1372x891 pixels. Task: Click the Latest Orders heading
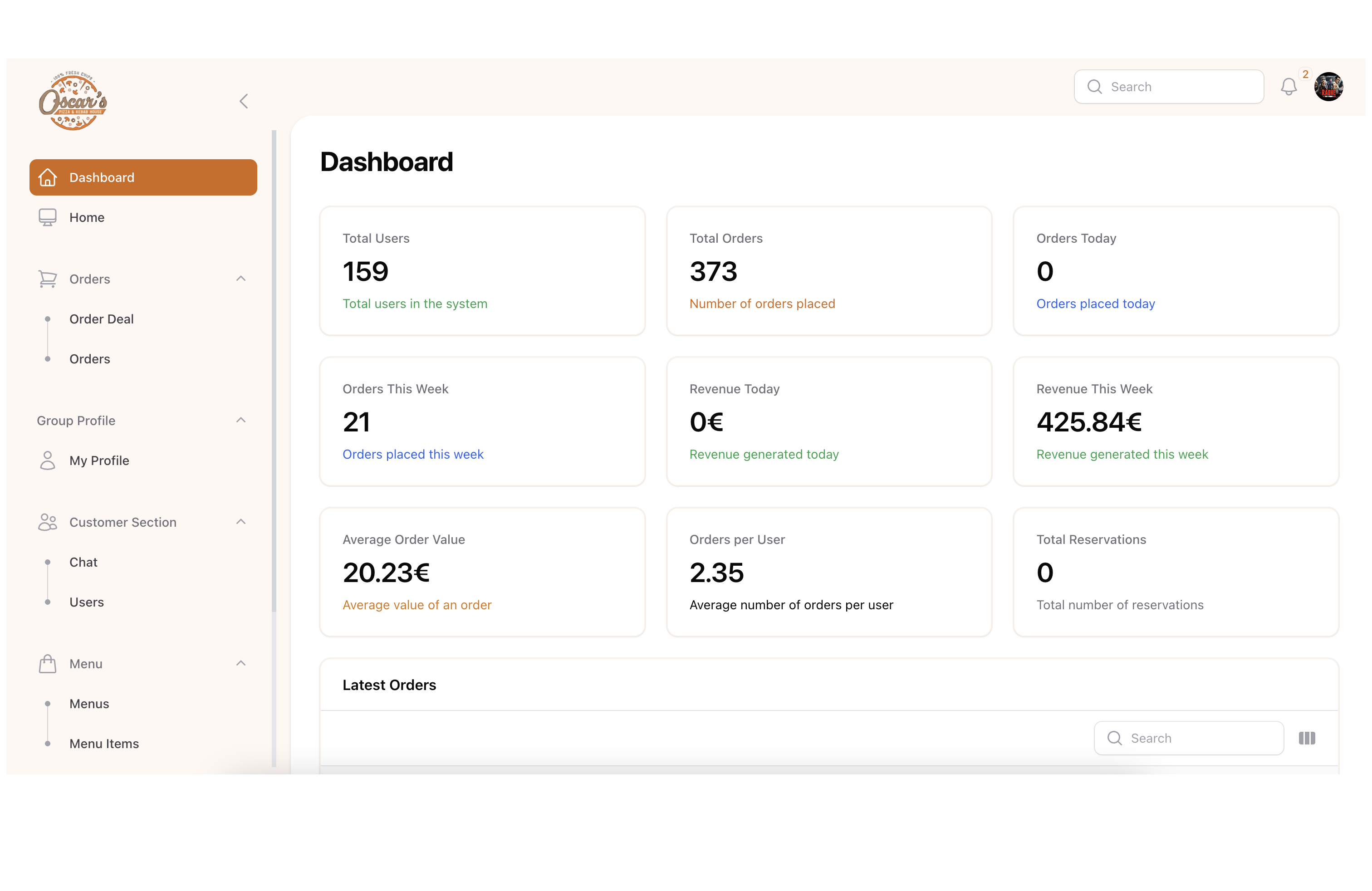click(389, 685)
